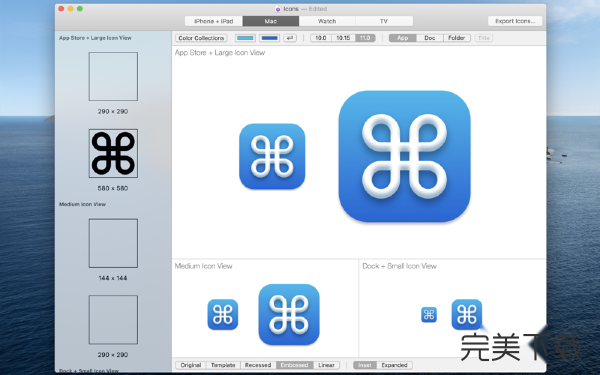
Task: Select the 580 × 580 command symbol thumbnail
Action: click(x=113, y=153)
